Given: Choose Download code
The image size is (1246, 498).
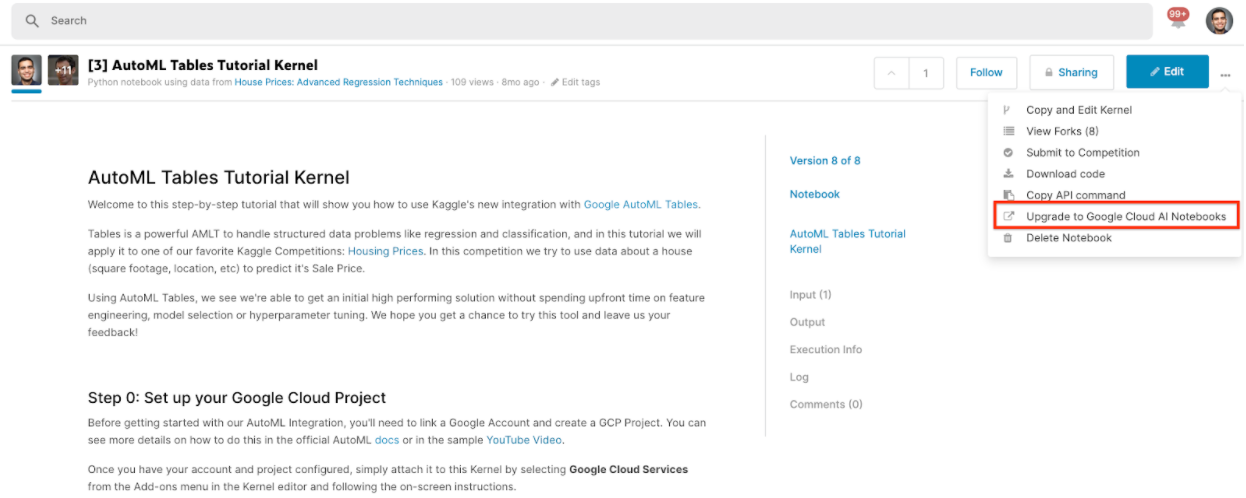Looking at the screenshot, I should click(x=1065, y=174).
